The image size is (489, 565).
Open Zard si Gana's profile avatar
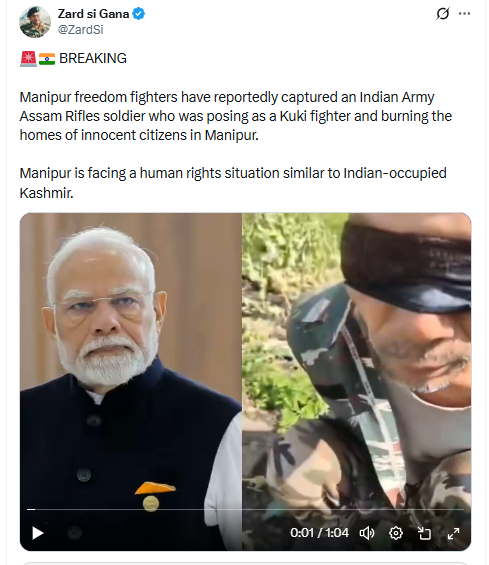(35, 22)
